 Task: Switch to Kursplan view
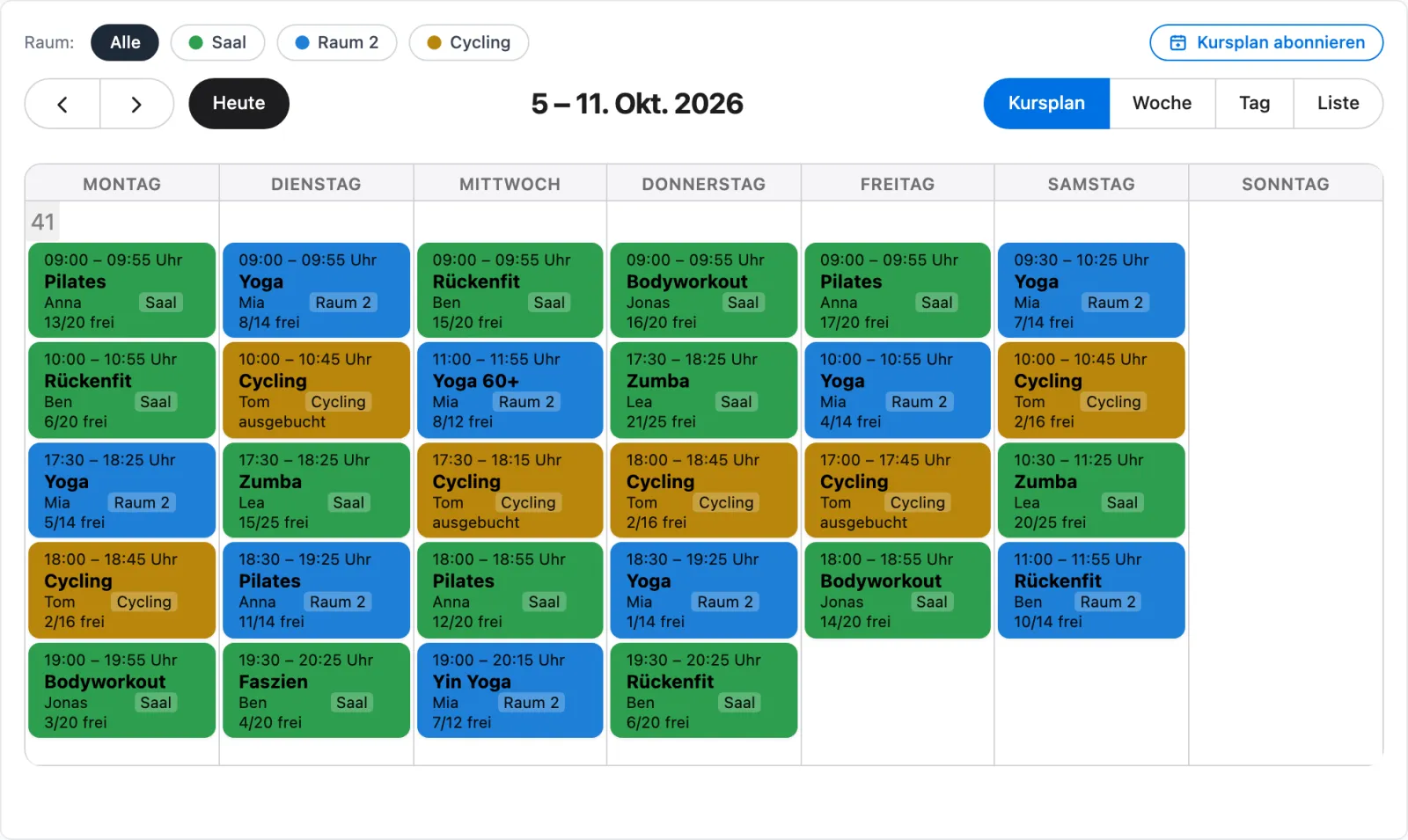pyautogui.click(x=1046, y=104)
